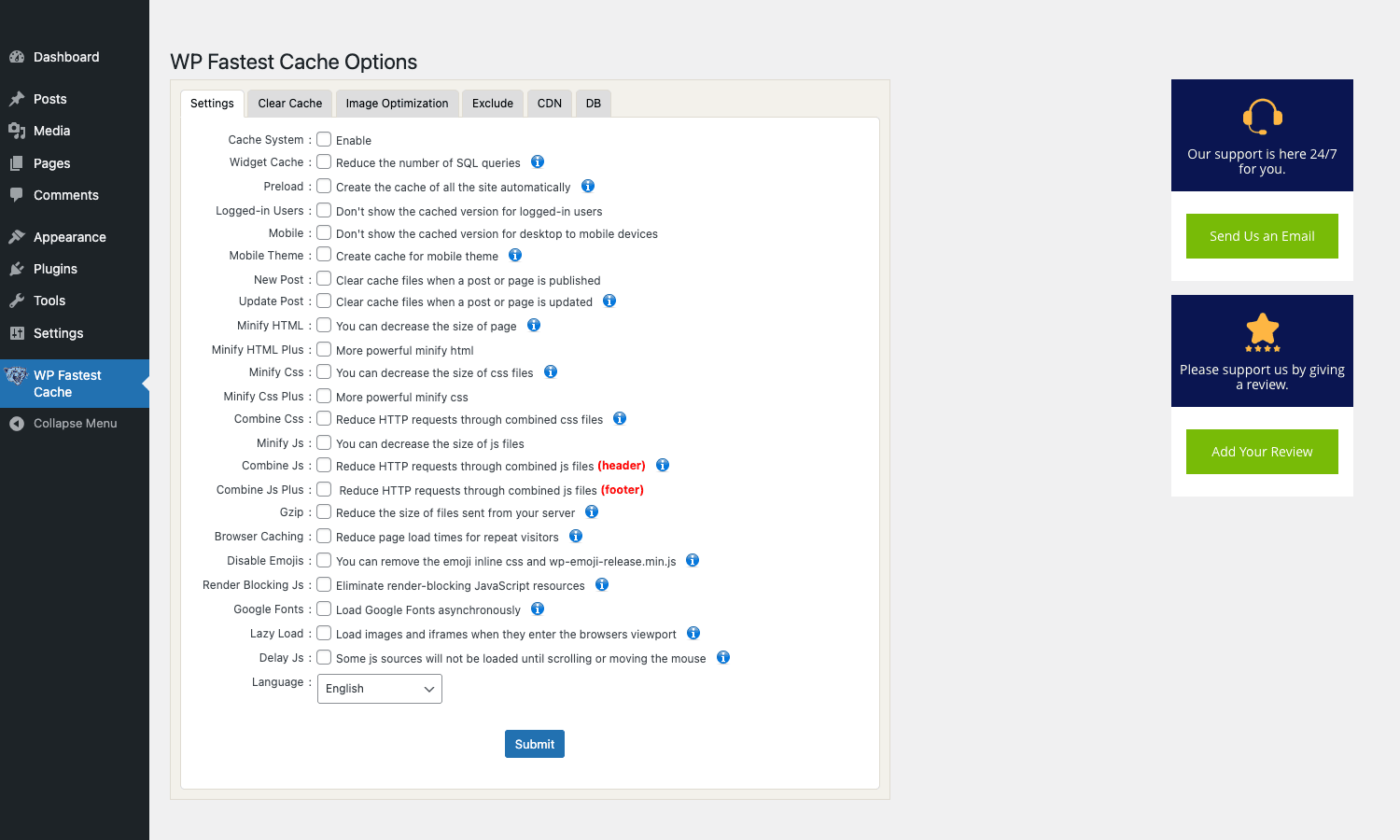
Task: Click the Dashboard gauge icon in sidebar
Action: [17, 57]
